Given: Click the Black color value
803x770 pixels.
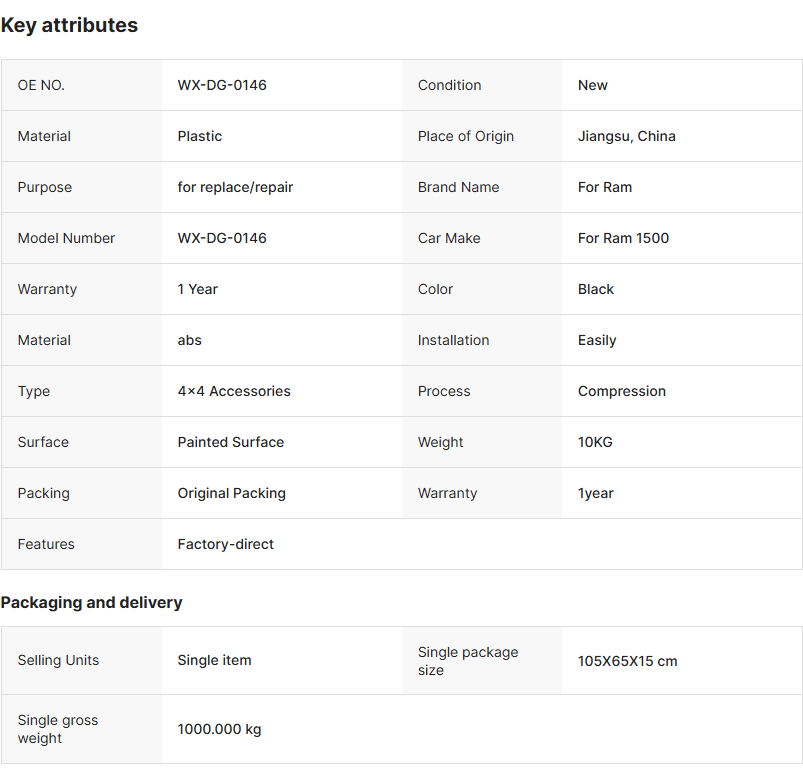Looking at the screenshot, I should [596, 289].
